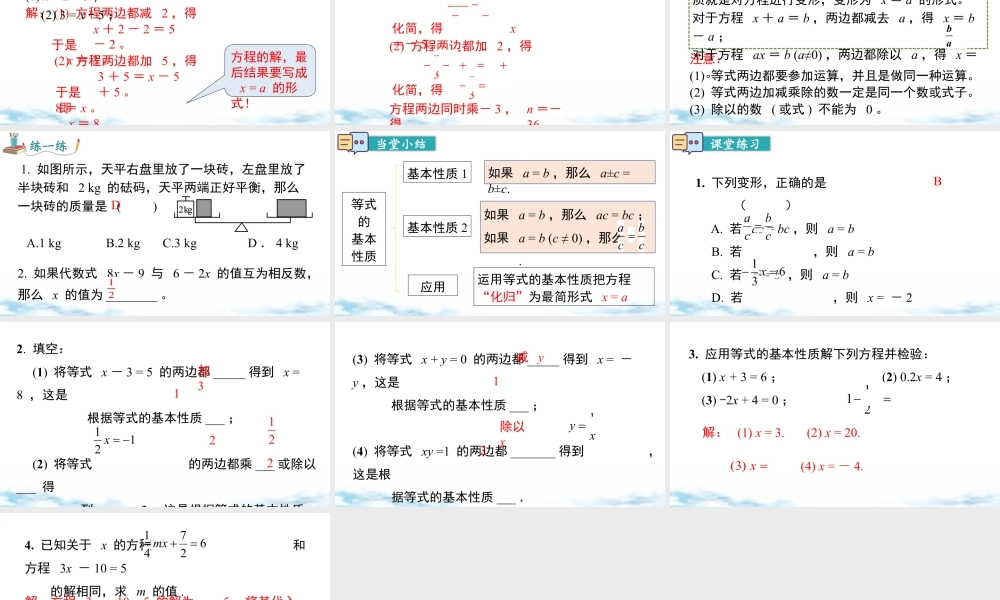Click the chat bubble icon before 课堂练习

click(685, 143)
